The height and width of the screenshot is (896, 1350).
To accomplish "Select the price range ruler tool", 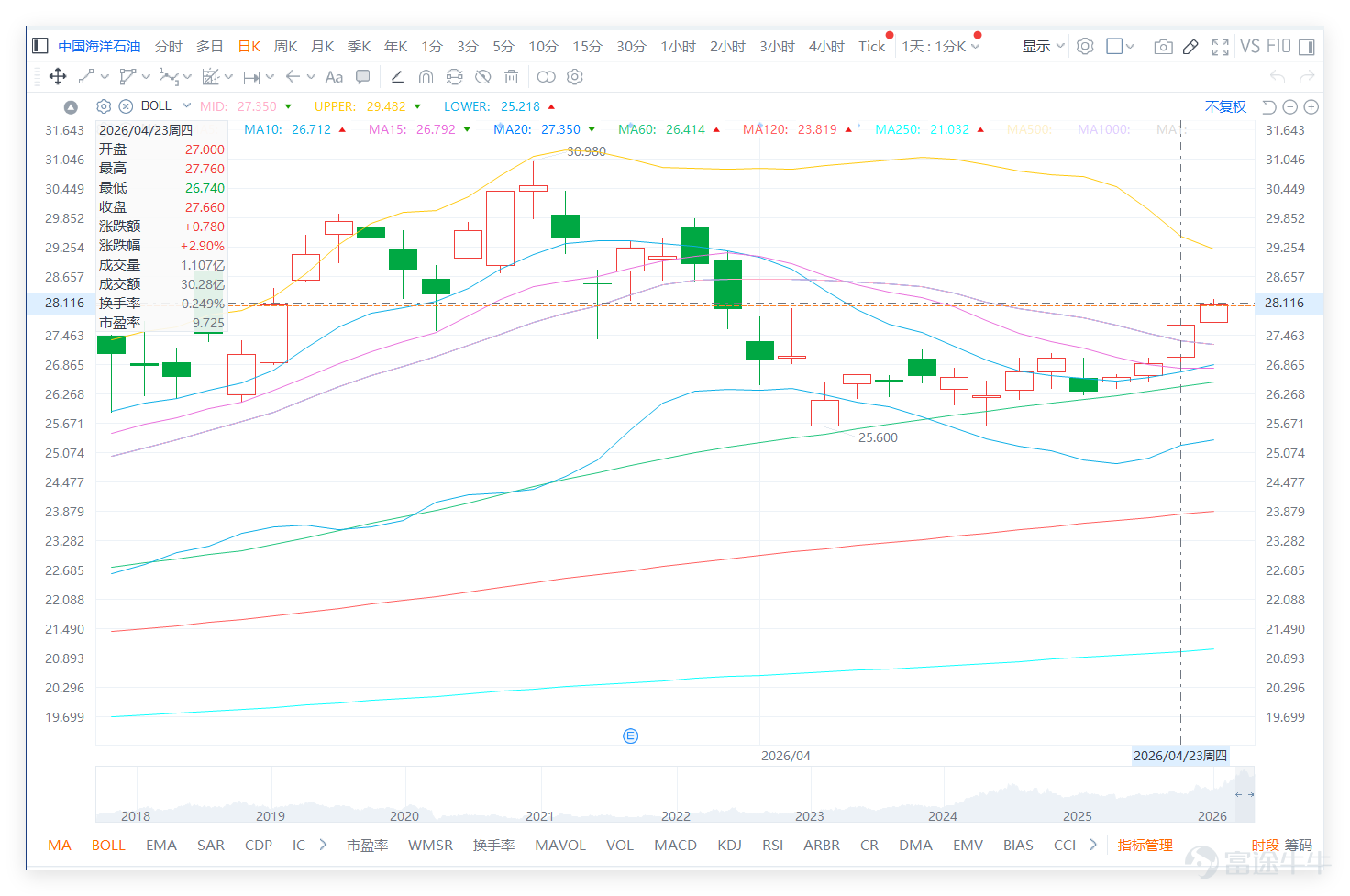I will (x=252, y=77).
